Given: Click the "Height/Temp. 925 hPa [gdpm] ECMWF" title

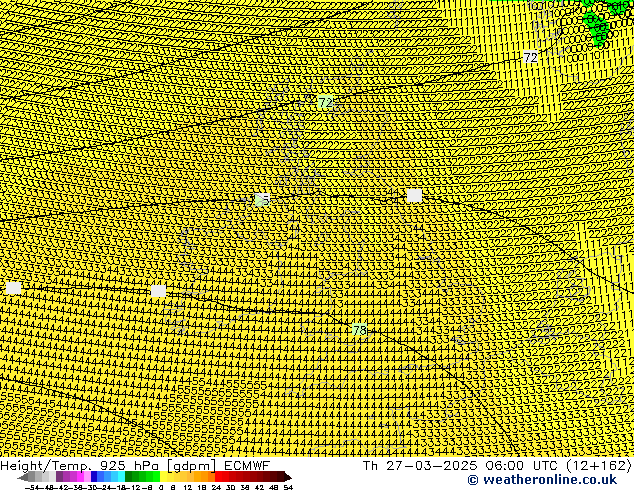Looking at the screenshot, I should click(135, 465).
